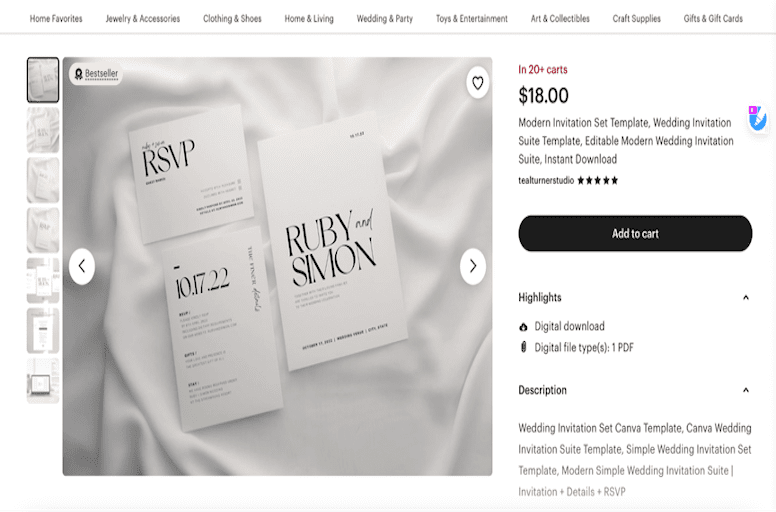
Task: Click the paperclip file type icon
Action: pyautogui.click(x=523, y=347)
